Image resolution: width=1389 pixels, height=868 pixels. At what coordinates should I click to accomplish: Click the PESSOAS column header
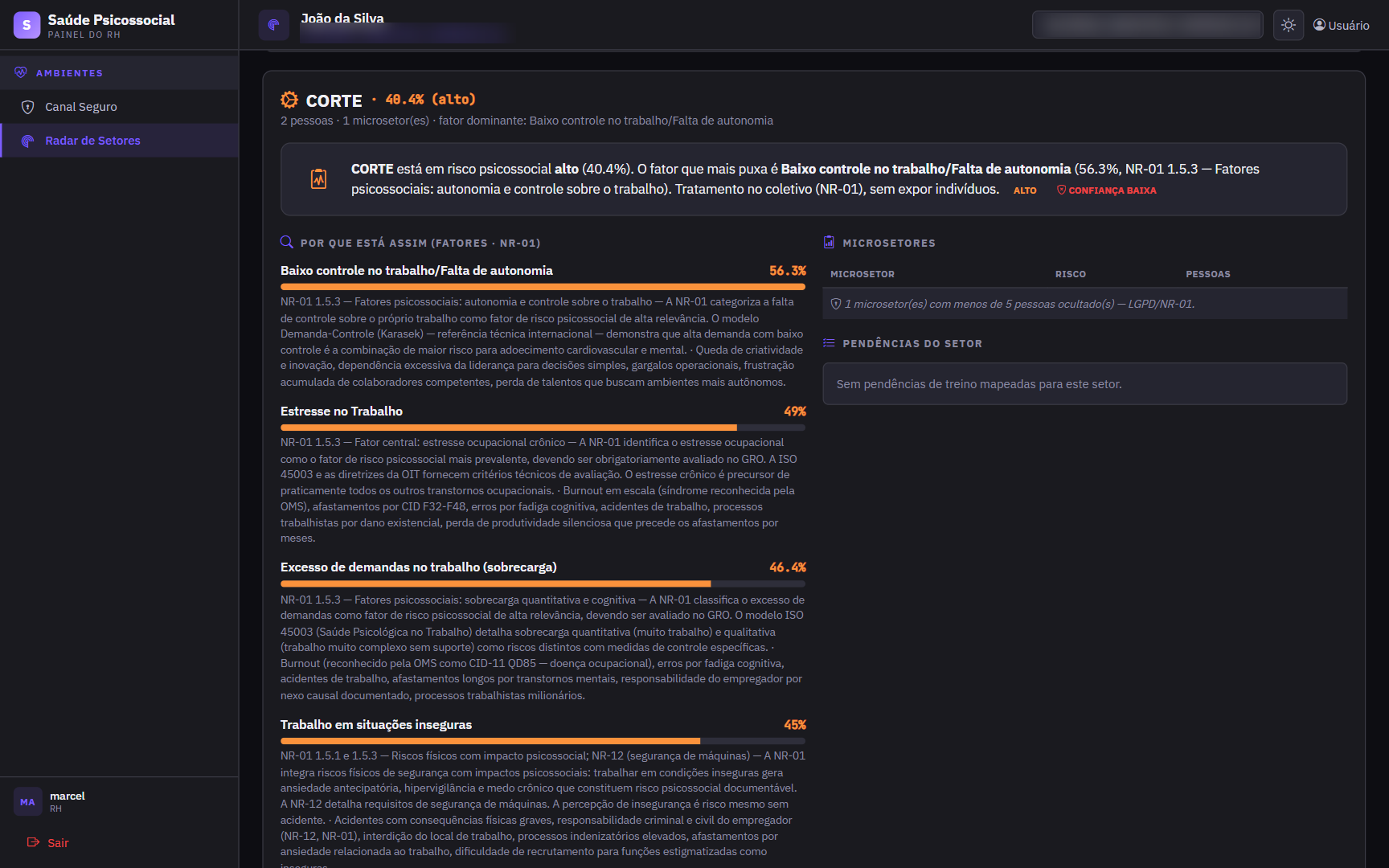1207,274
